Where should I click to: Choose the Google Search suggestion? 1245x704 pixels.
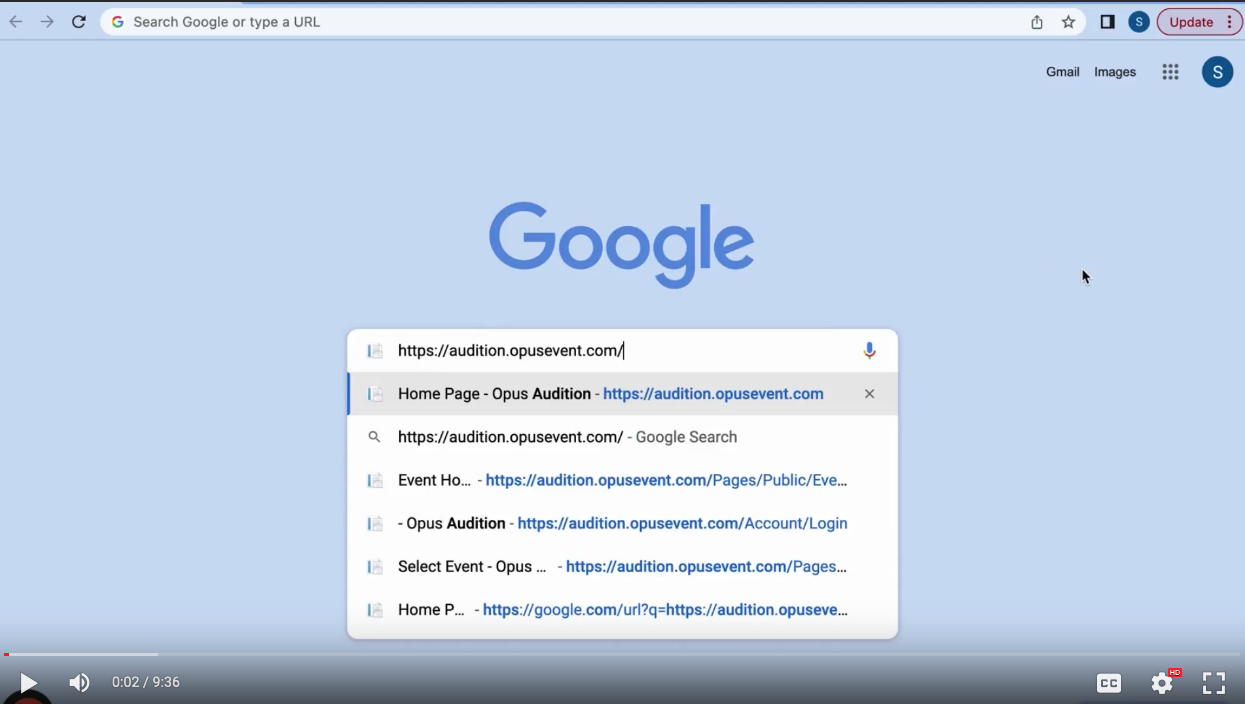tap(622, 437)
